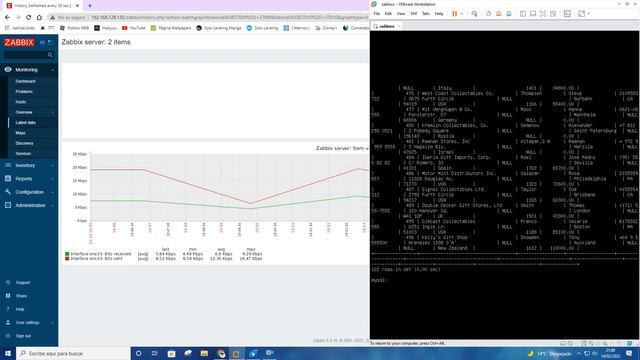Click the Reports chart icon
The height and width of the screenshot is (360, 640).
point(8,179)
